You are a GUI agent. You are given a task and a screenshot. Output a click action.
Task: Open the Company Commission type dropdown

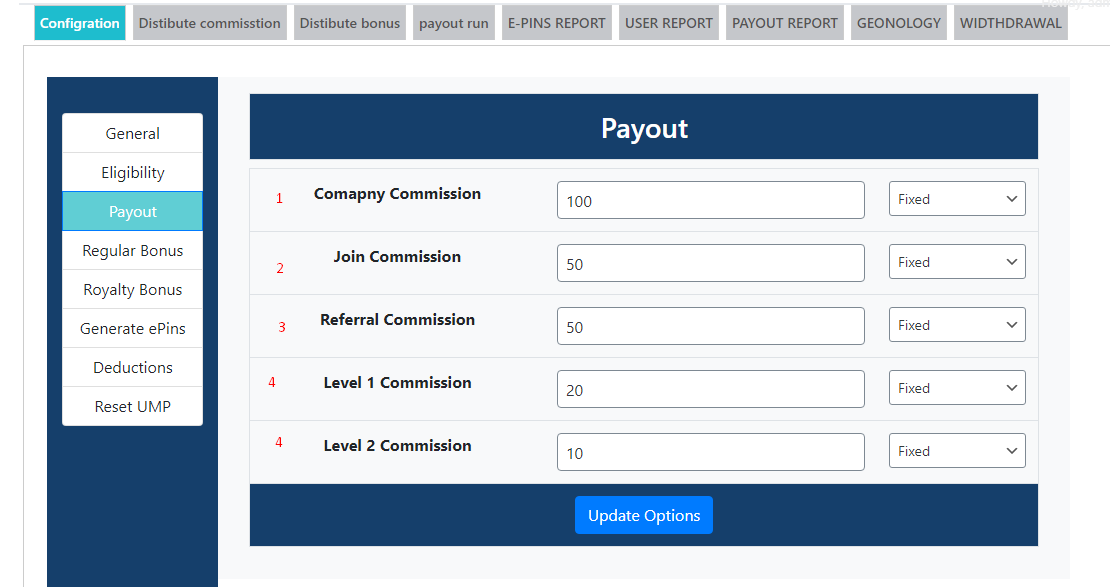(957, 199)
